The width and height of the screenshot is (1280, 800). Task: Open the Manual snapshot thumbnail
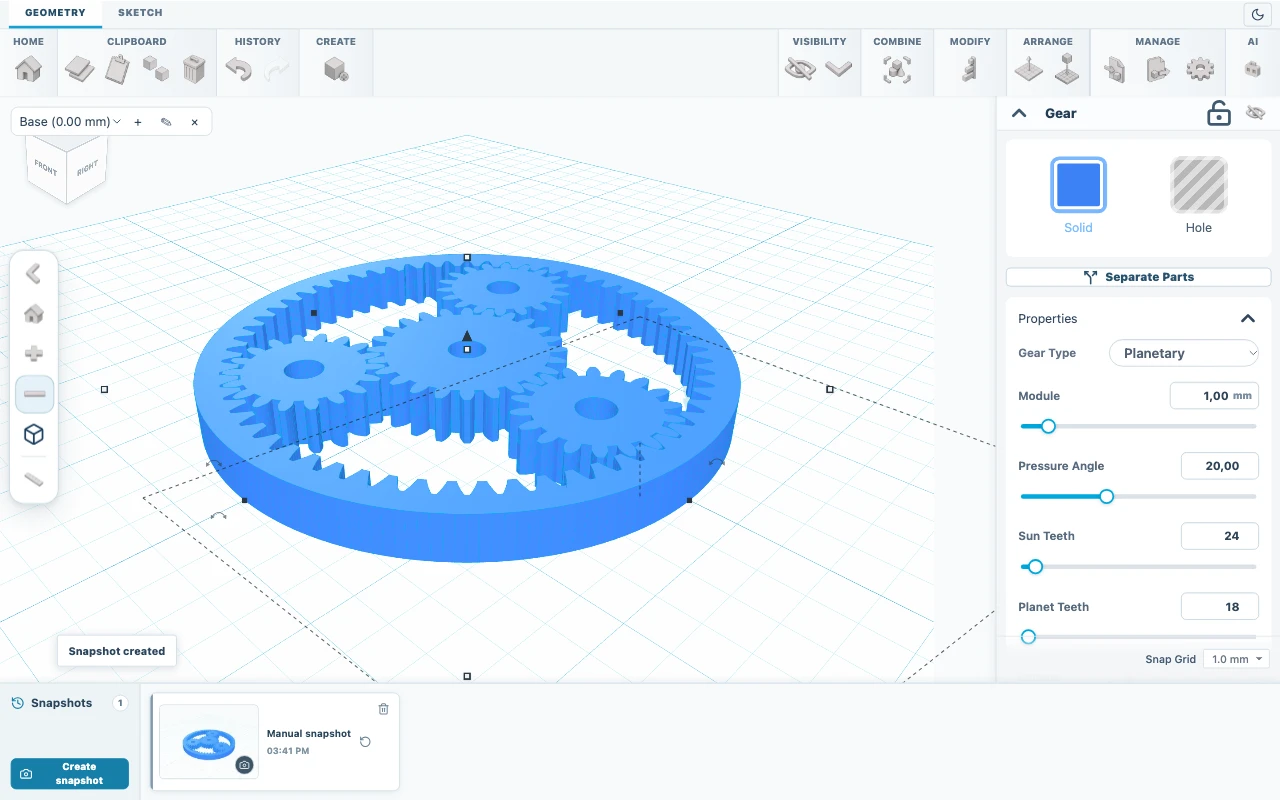[x=209, y=741]
